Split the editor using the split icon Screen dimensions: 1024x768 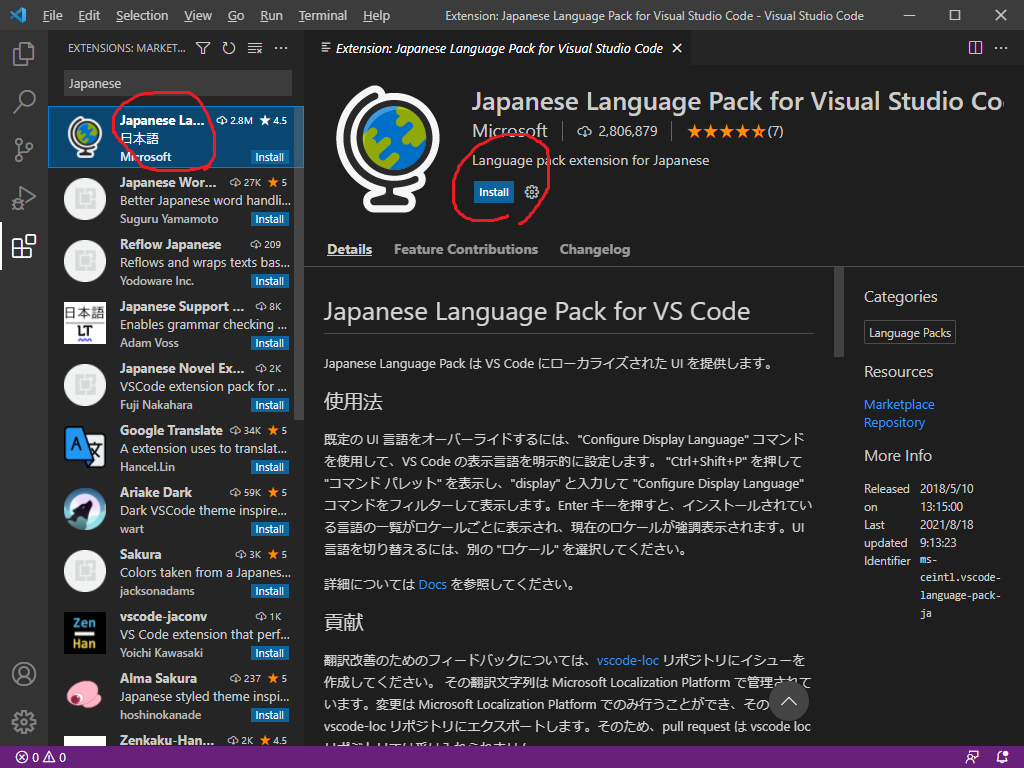tap(975, 47)
